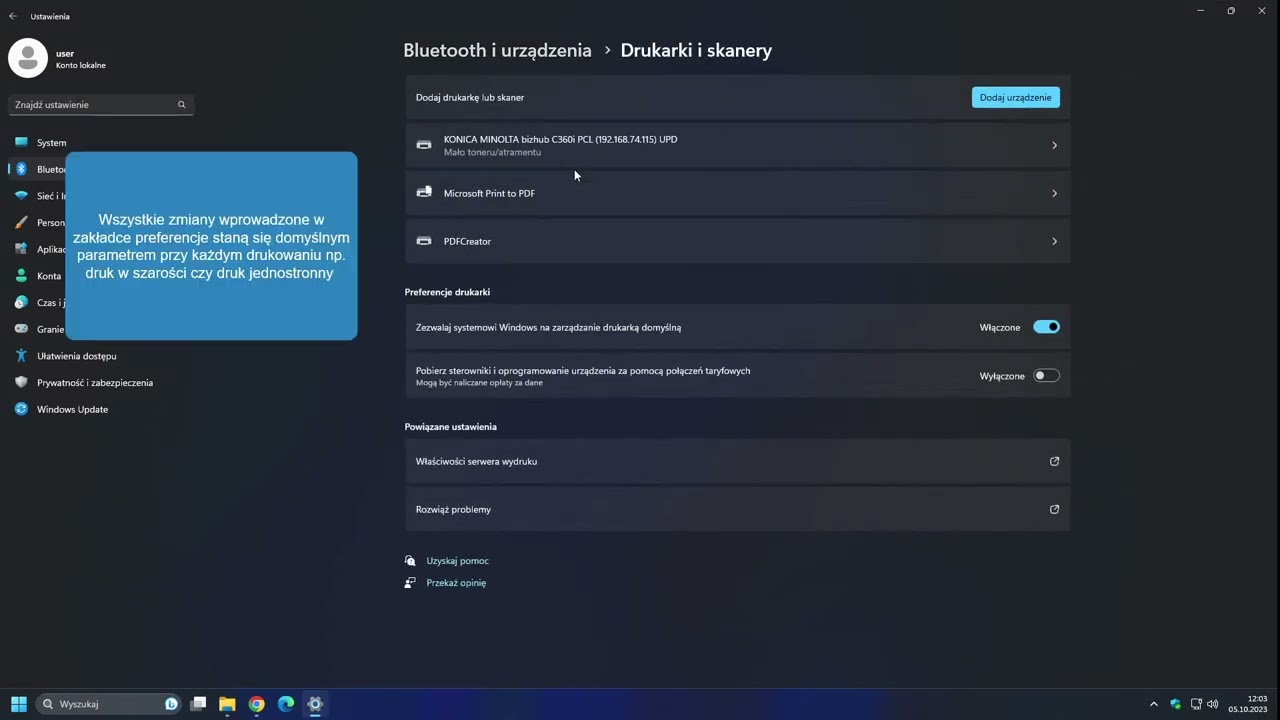Screen dimensions: 1280x720
Task: Expand KONICA MINOLTA bizhub C360i chevron
Action: [1054, 145]
